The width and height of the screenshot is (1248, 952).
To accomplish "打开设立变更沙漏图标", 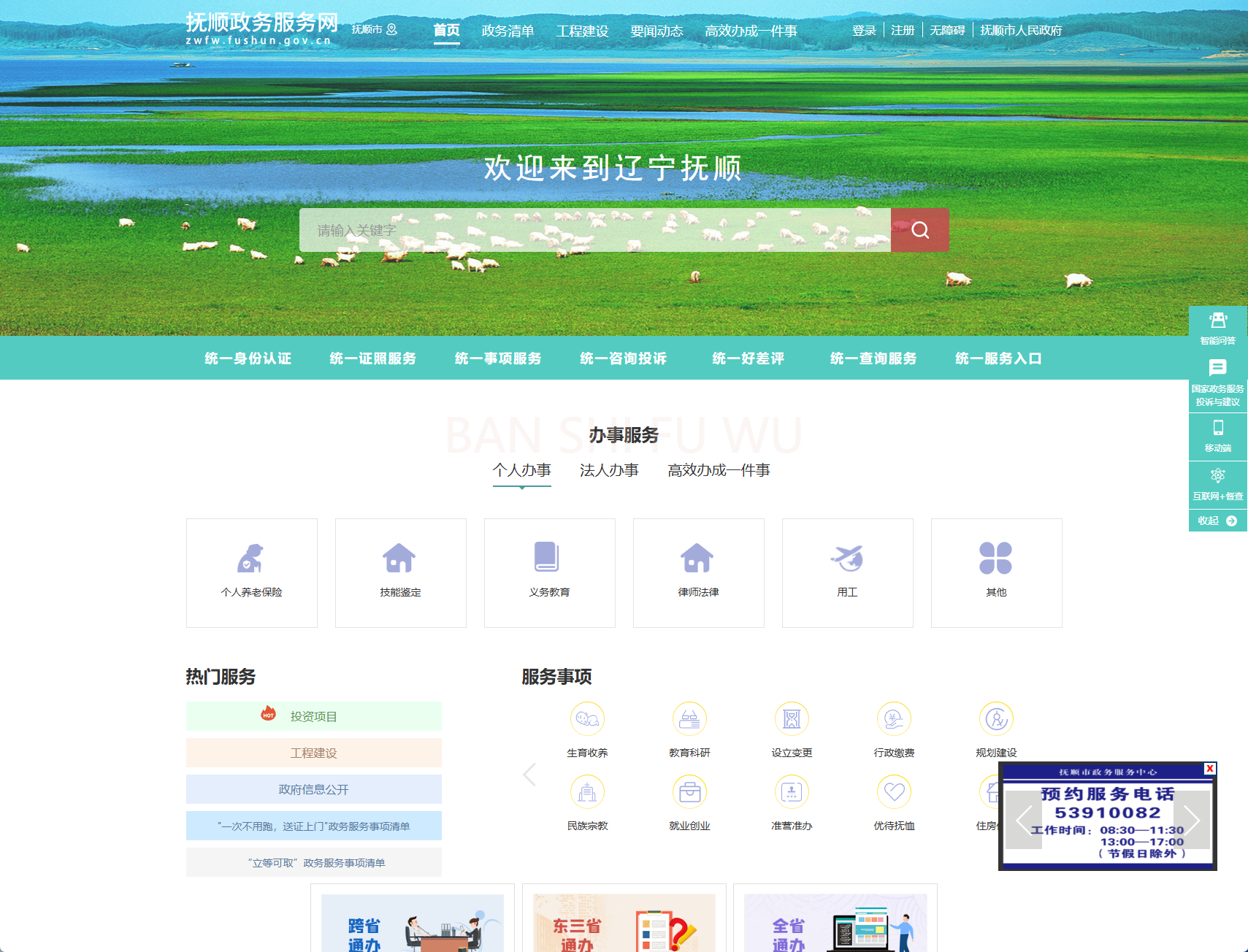I will (792, 719).
